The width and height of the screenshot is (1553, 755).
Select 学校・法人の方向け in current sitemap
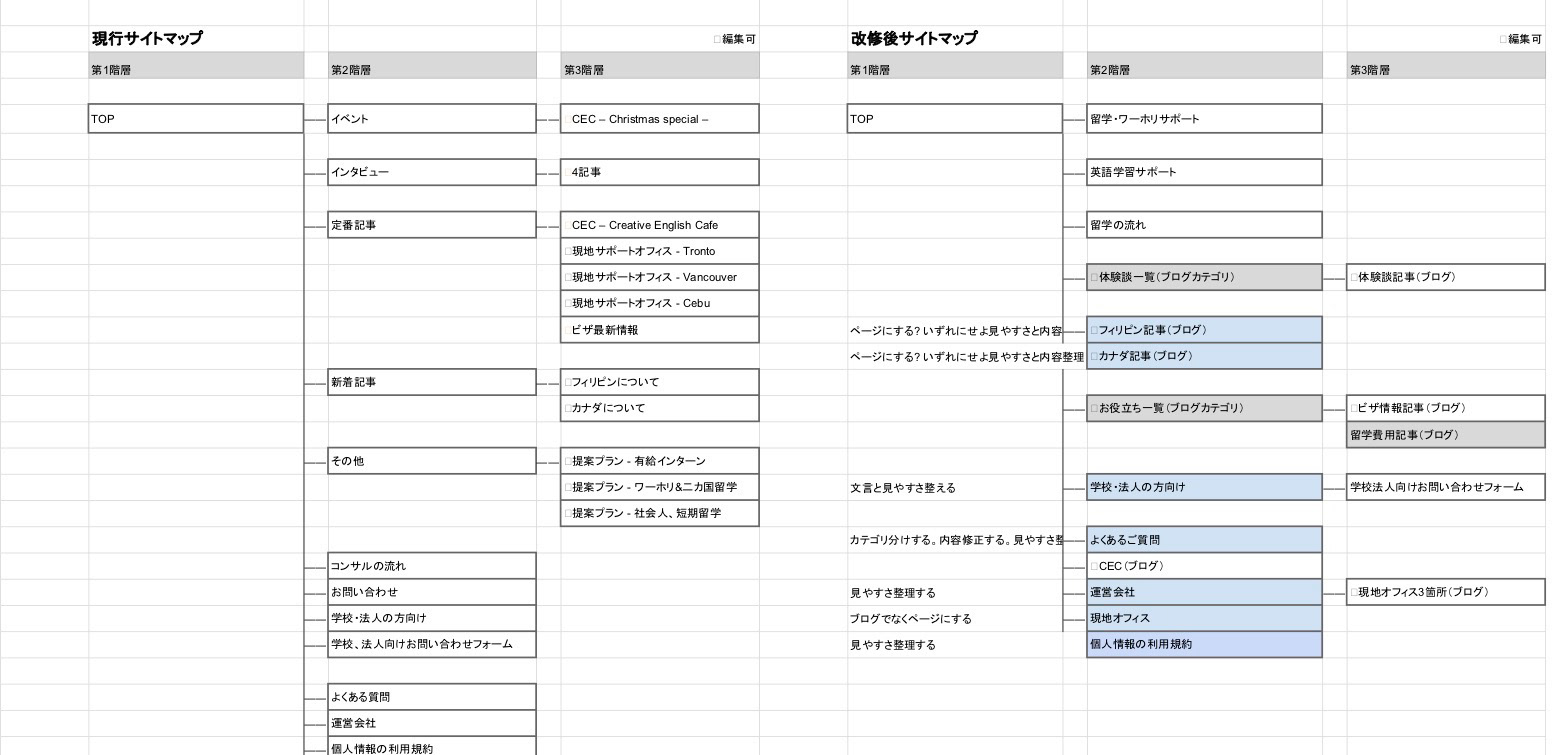(x=432, y=618)
